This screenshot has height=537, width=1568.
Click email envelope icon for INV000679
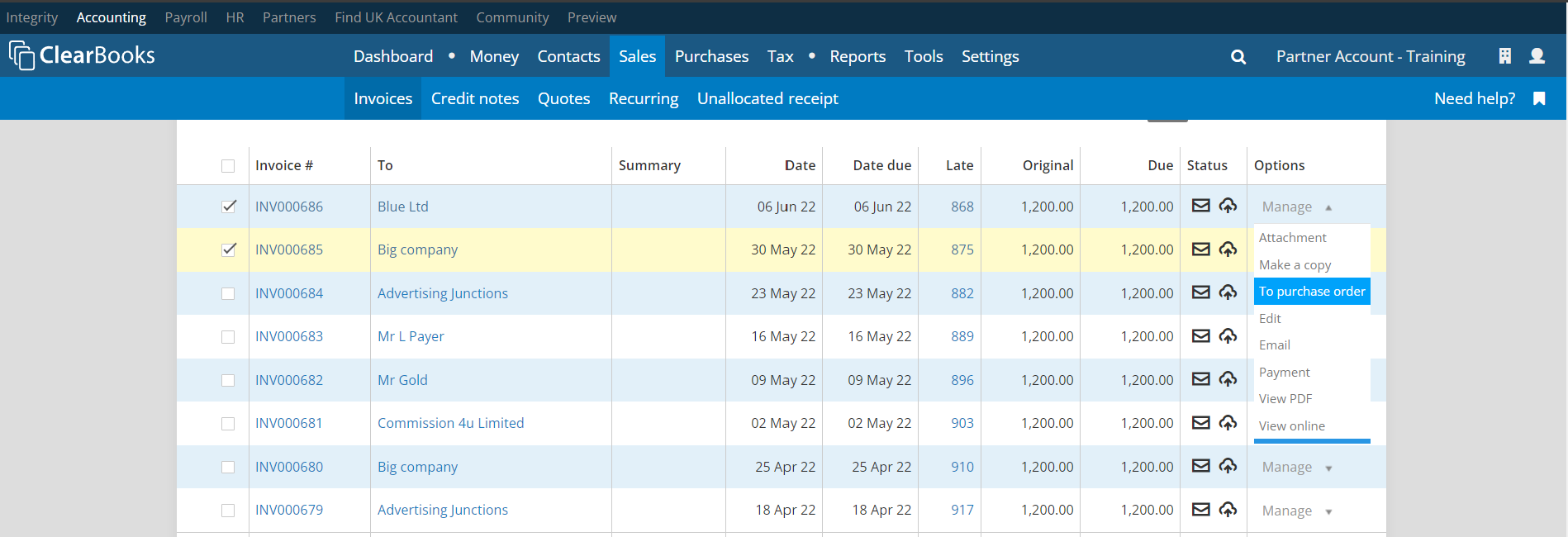(x=1200, y=510)
